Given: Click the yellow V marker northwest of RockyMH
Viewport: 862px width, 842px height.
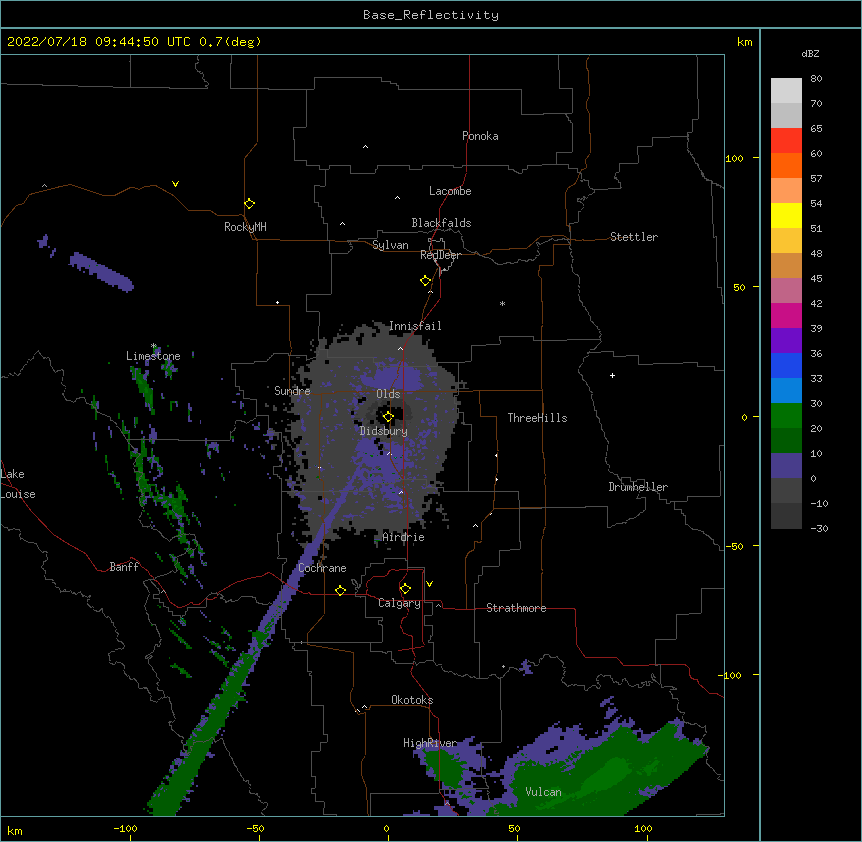Looking at the screenshot, I should [x=175, y=184].
